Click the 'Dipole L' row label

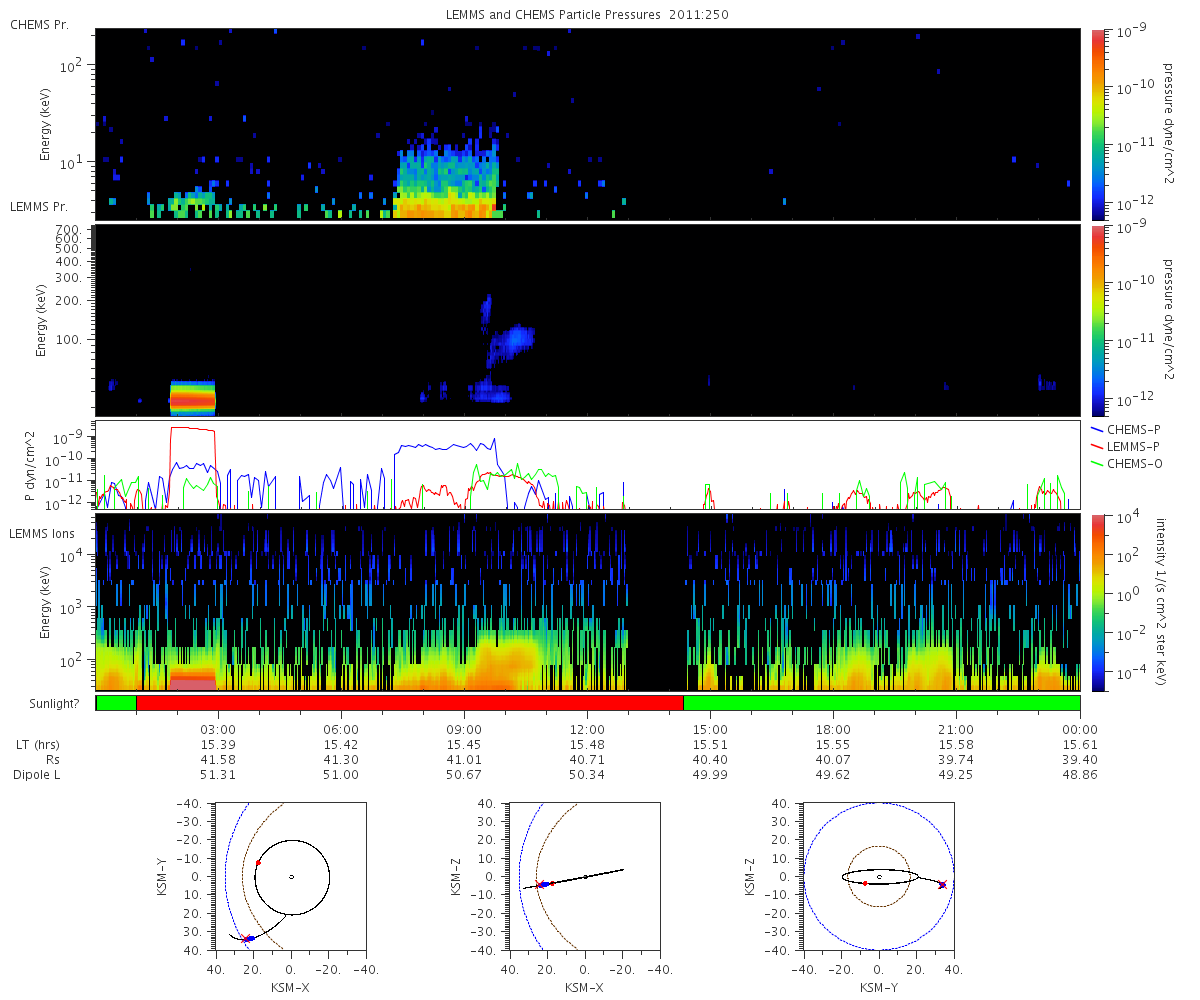coord(38,775)
